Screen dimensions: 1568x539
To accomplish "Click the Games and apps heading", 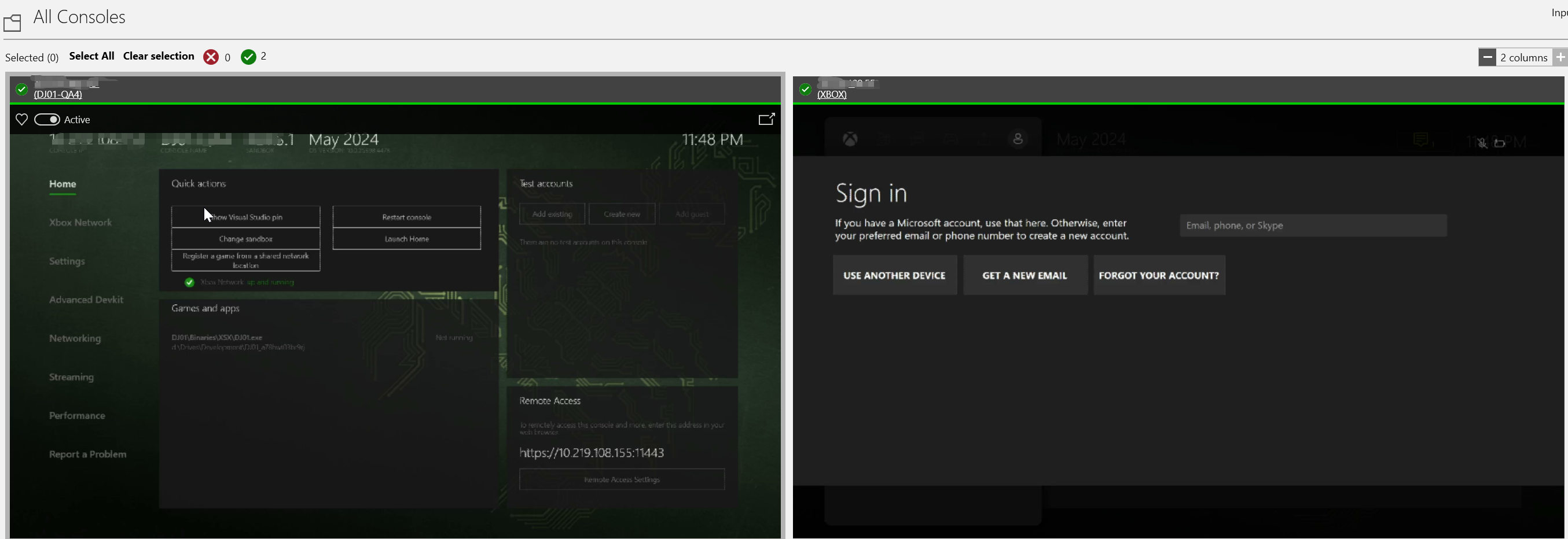I will pos(205,308).
